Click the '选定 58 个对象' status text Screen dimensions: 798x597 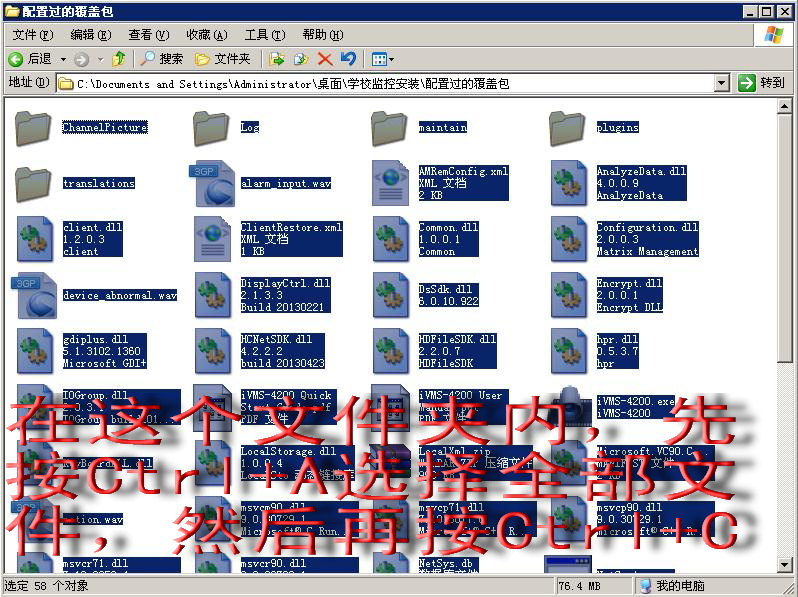pos(46,586)
